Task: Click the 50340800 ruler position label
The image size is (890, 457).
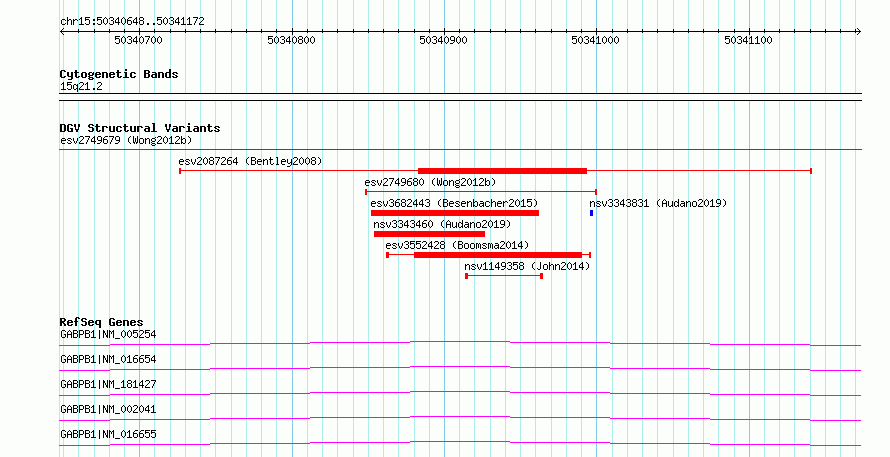Action: pyautogui.click(x=291, y=40)
